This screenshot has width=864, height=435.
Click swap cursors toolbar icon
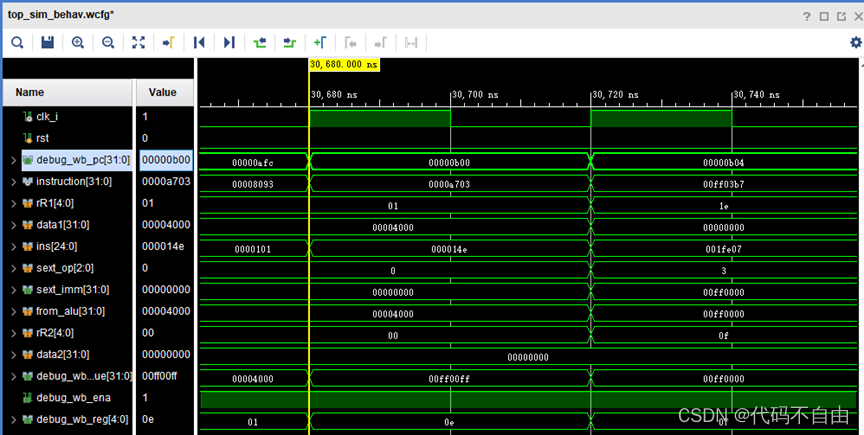tap(411, 42)
